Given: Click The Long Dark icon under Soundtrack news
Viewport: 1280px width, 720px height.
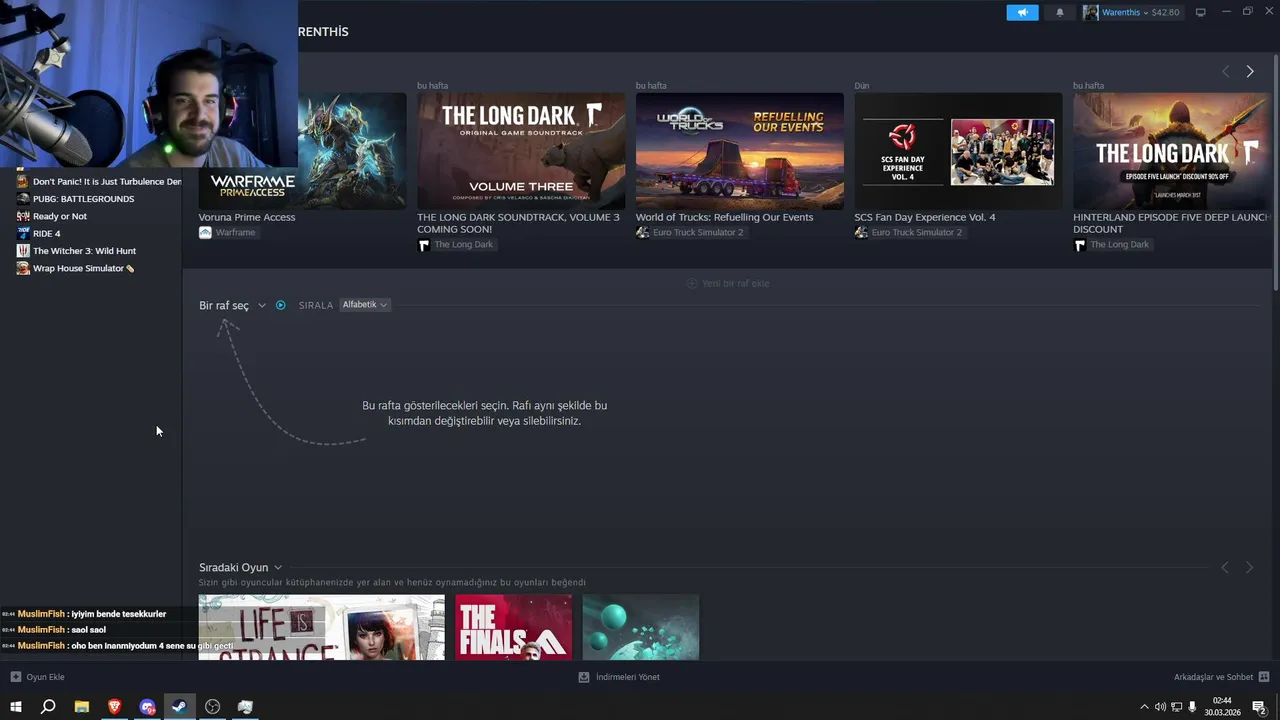Looking at the screenshot, I should click(423, 245).
